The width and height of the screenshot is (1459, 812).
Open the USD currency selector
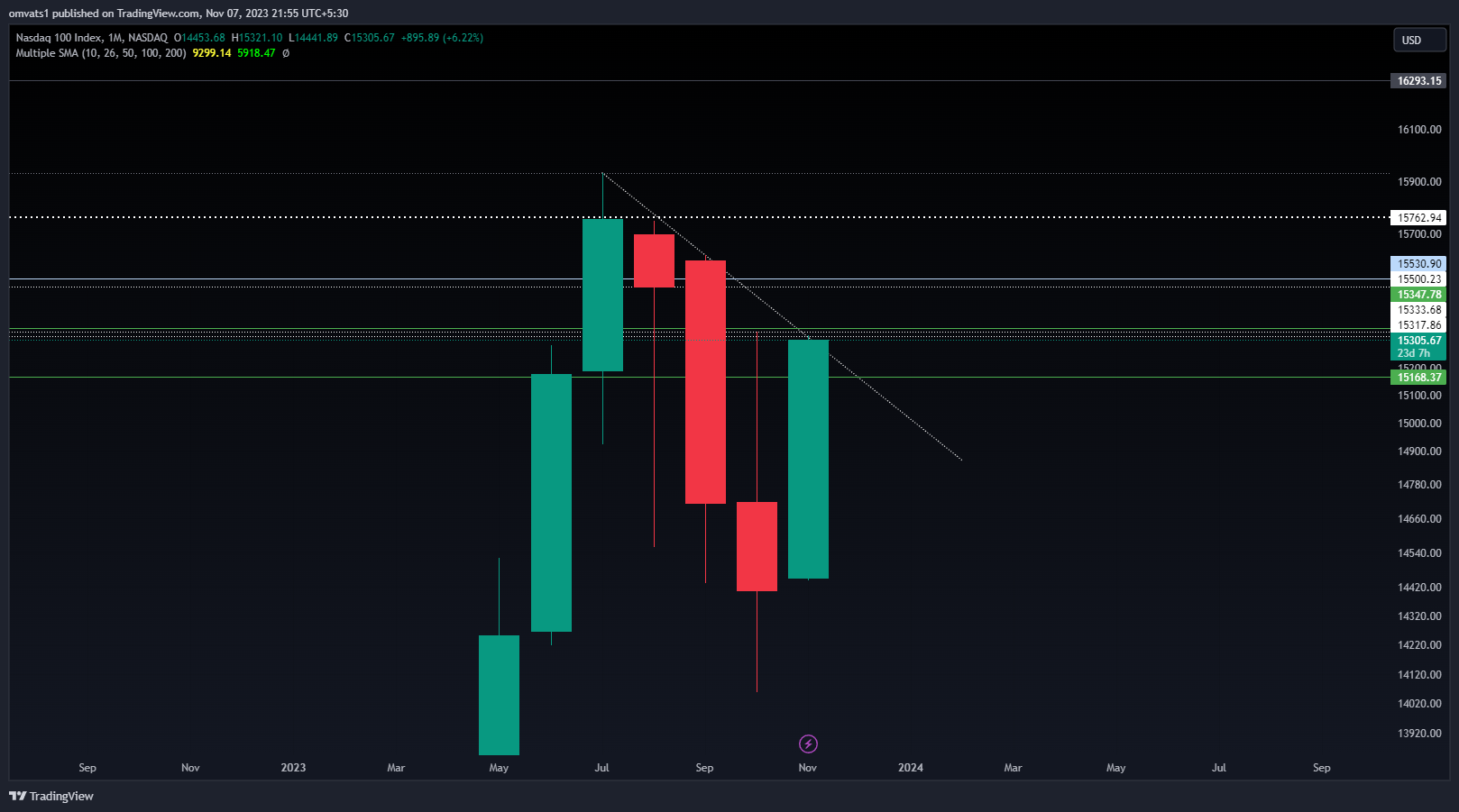pos(1419,41)
